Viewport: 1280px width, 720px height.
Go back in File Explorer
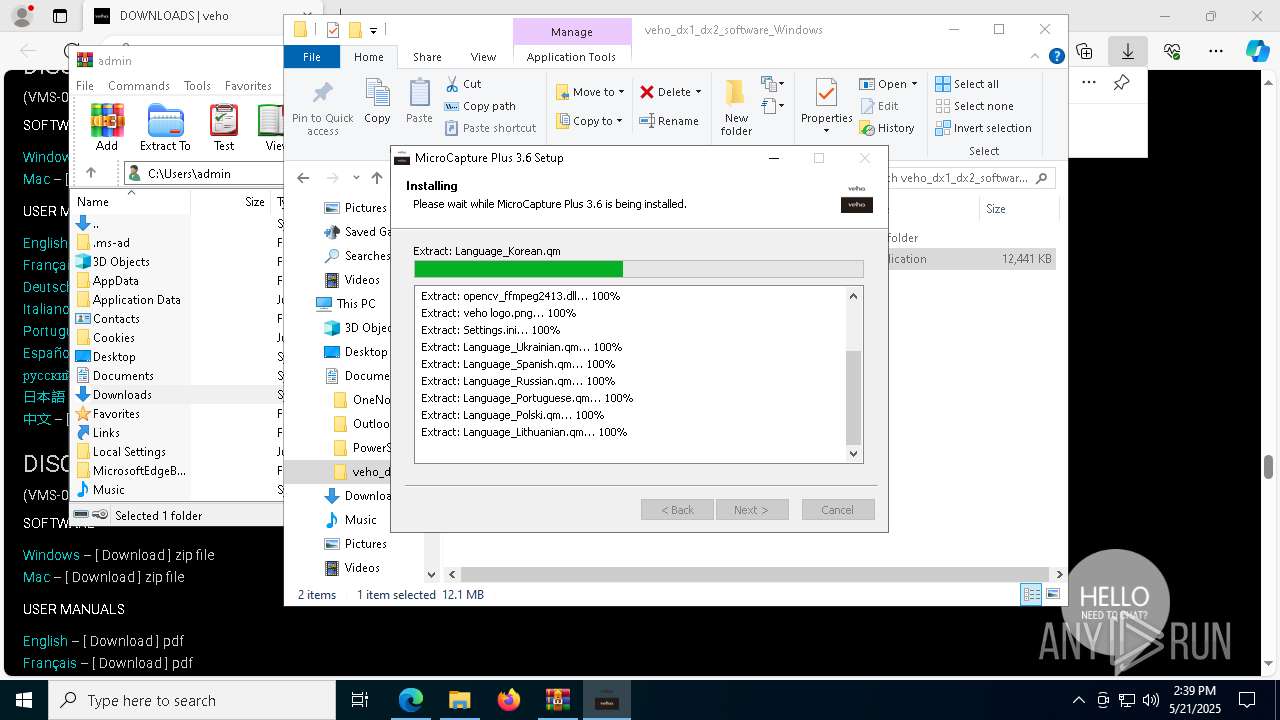coord(303,178)
